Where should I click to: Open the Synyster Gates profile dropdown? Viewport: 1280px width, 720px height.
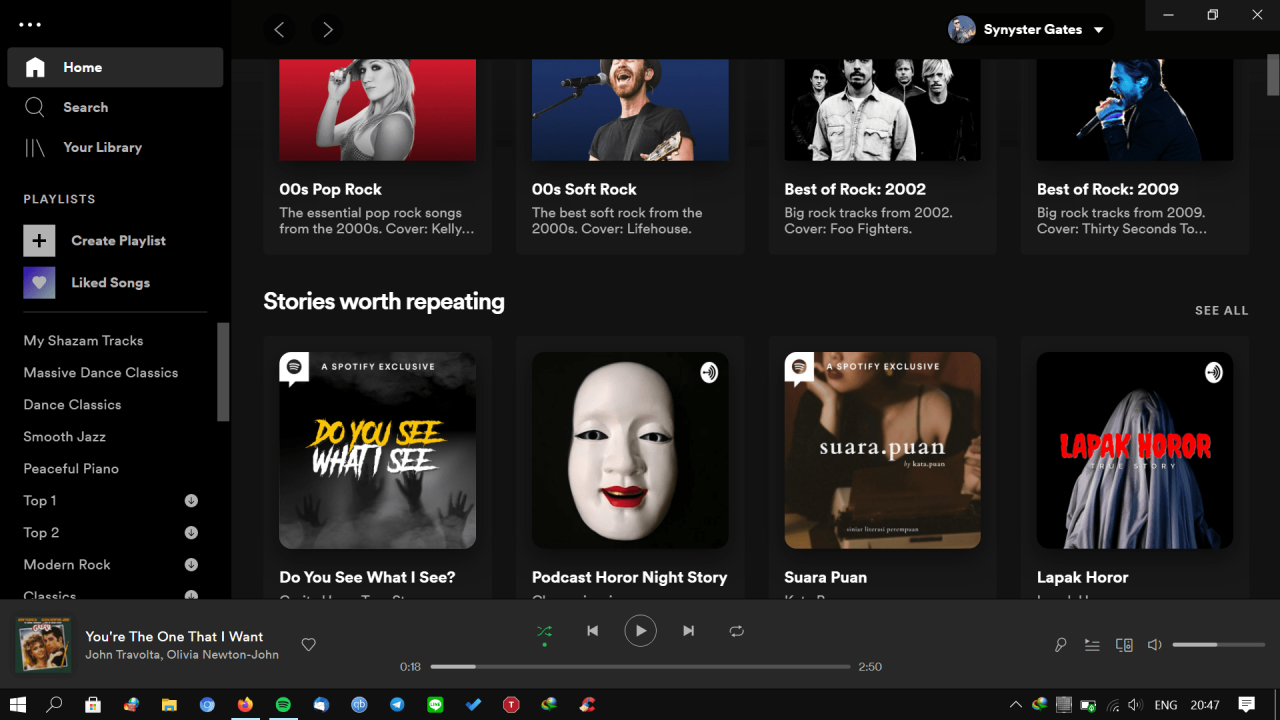coord(1029,29)
